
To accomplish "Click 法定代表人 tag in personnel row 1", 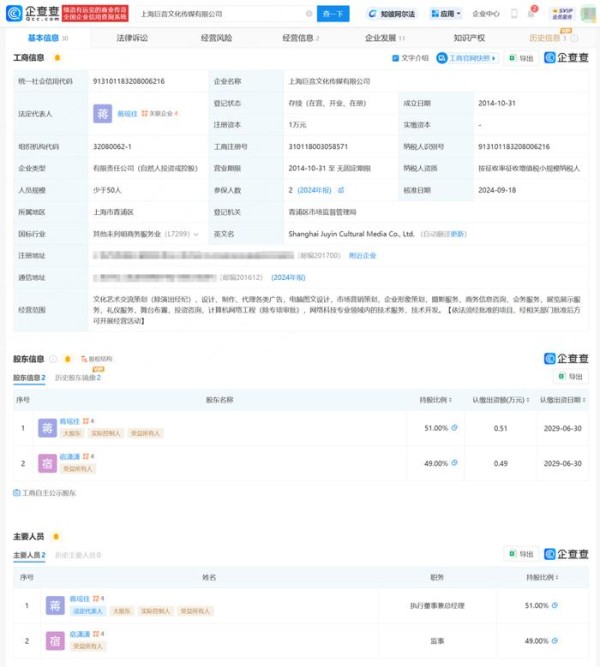I will 88,611.
